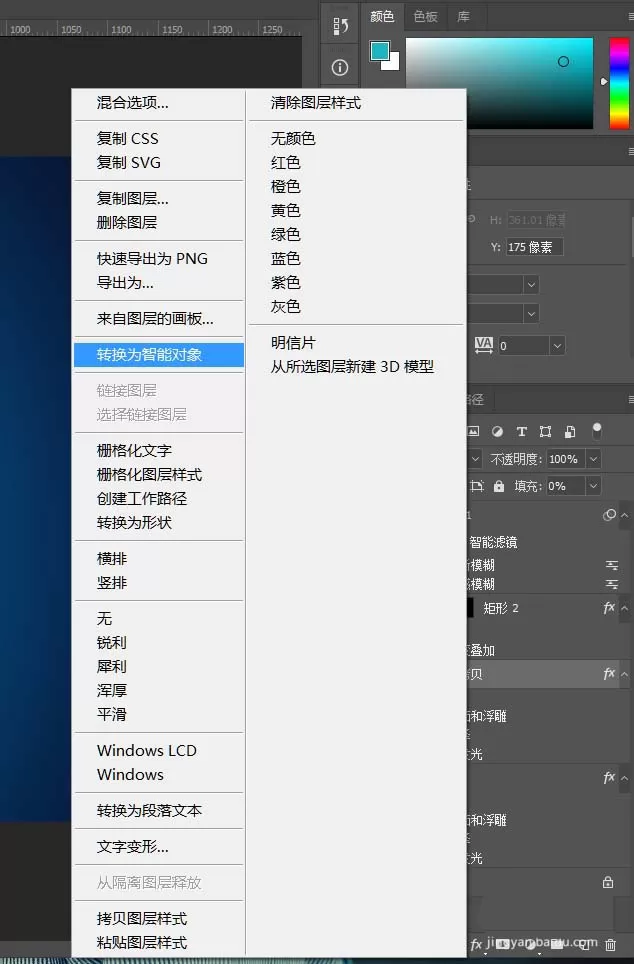Click the fx icon on the highlighted layer
Viewport: 634px width, 964px height.
[609, 674]
